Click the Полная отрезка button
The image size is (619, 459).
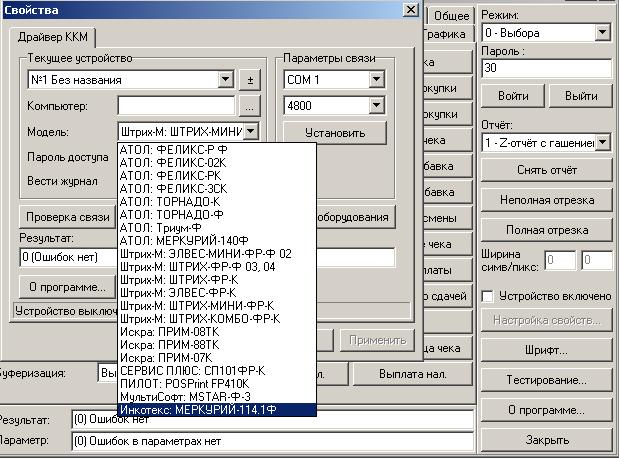click(547, 230)
